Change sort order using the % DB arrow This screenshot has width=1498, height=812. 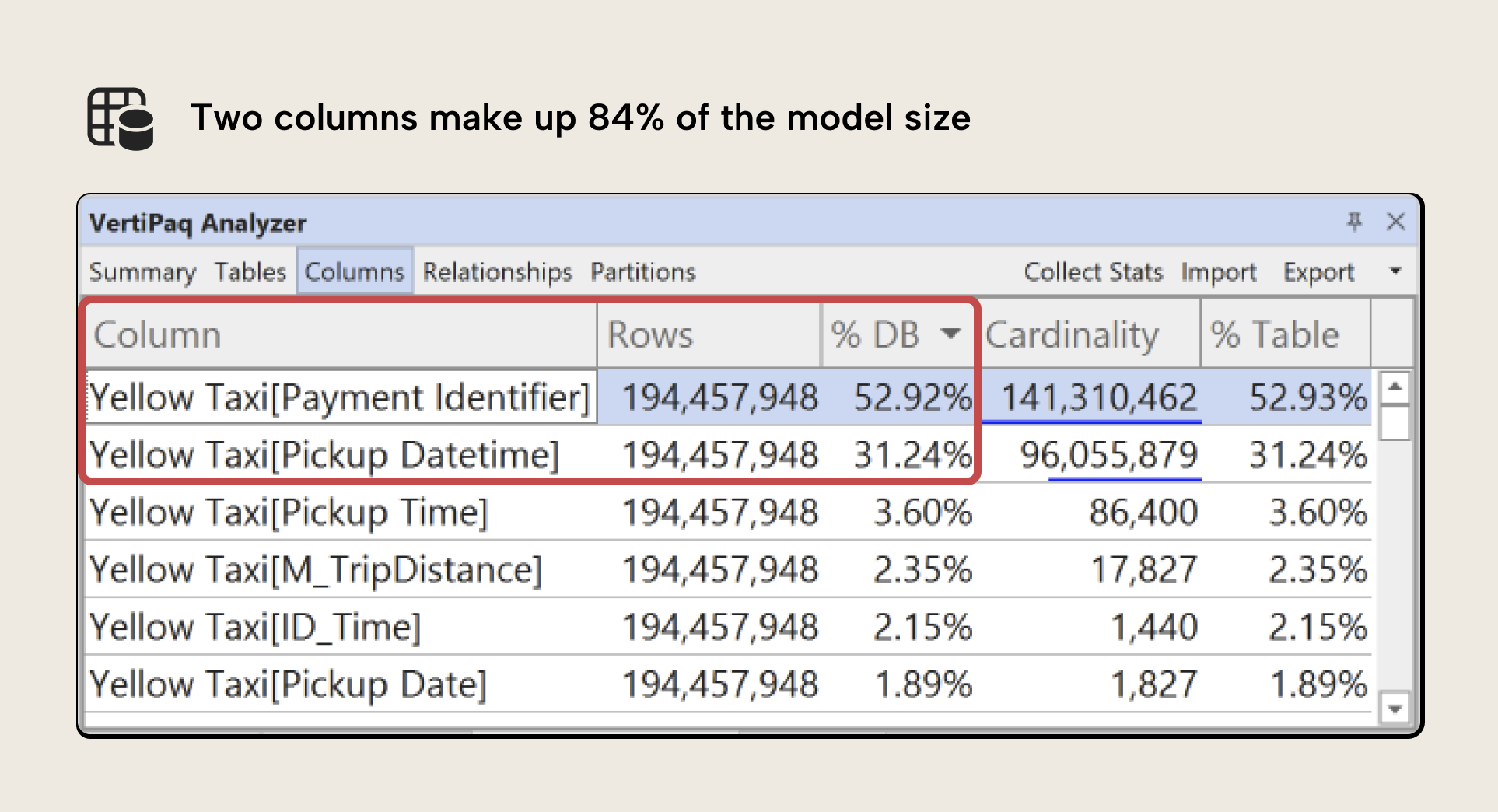click(950, 334)
